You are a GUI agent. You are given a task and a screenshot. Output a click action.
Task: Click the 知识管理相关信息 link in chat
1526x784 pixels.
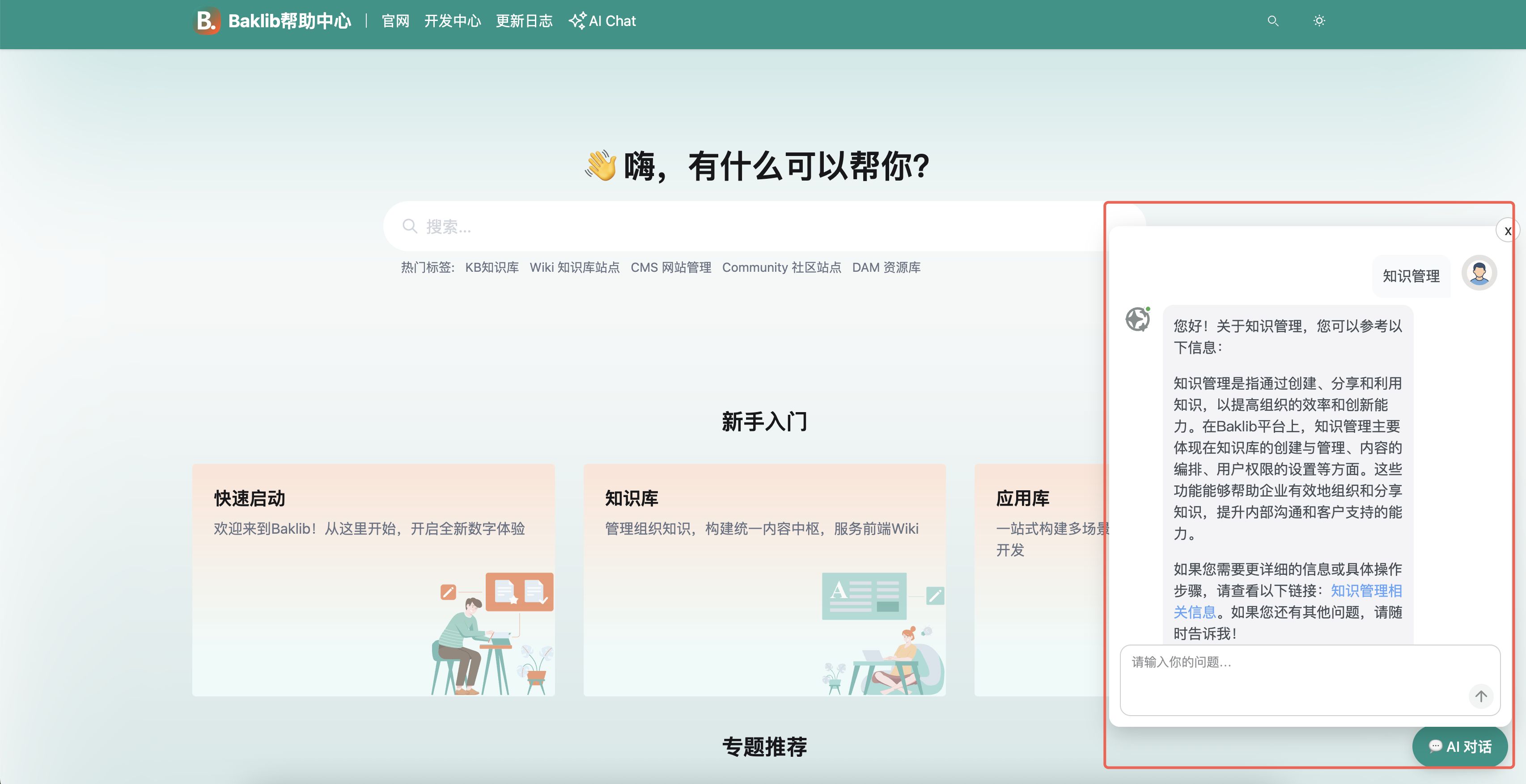(1365, 590)
